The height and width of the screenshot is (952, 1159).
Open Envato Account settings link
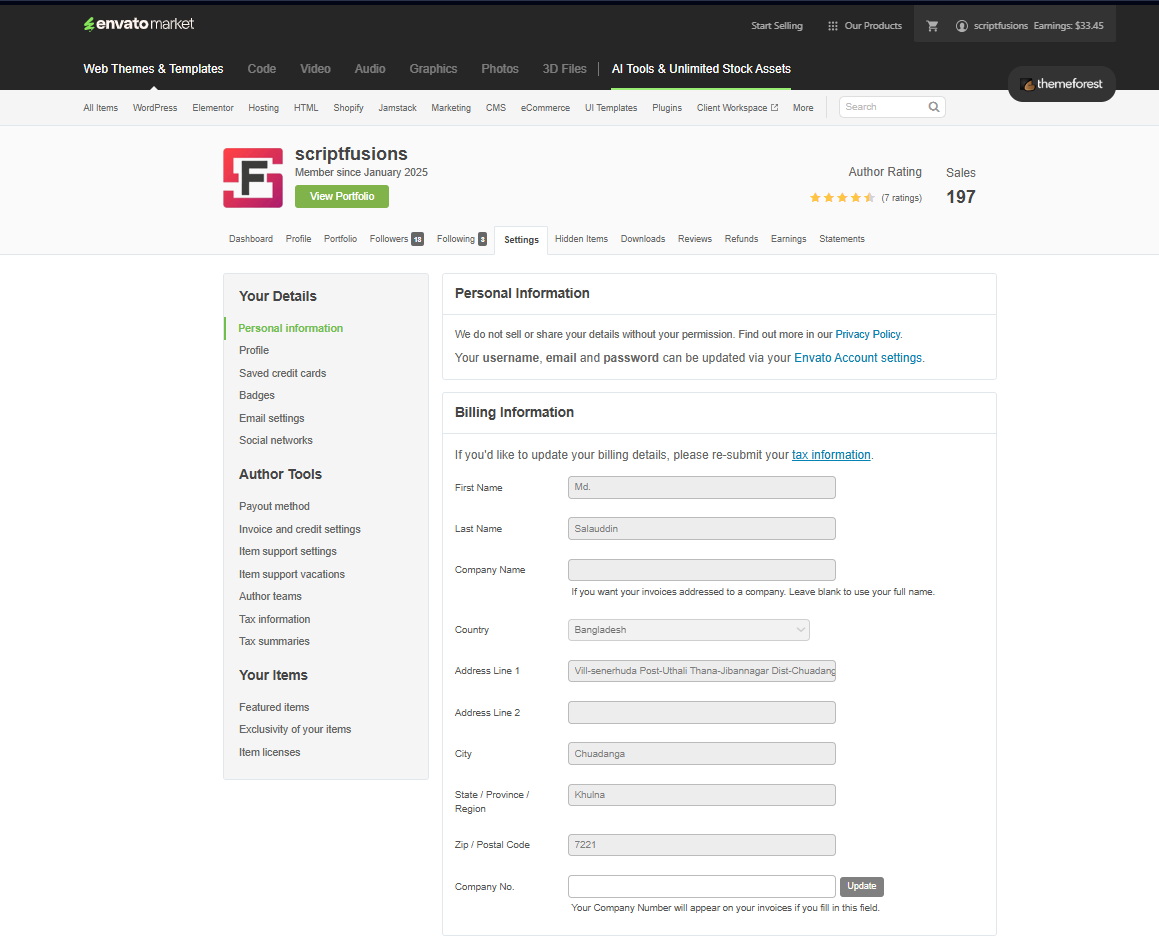858,358
